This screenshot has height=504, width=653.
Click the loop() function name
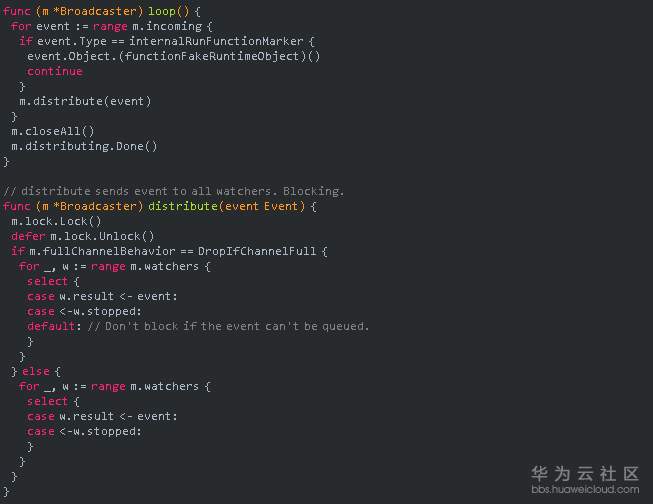click(x=165, y=11)
